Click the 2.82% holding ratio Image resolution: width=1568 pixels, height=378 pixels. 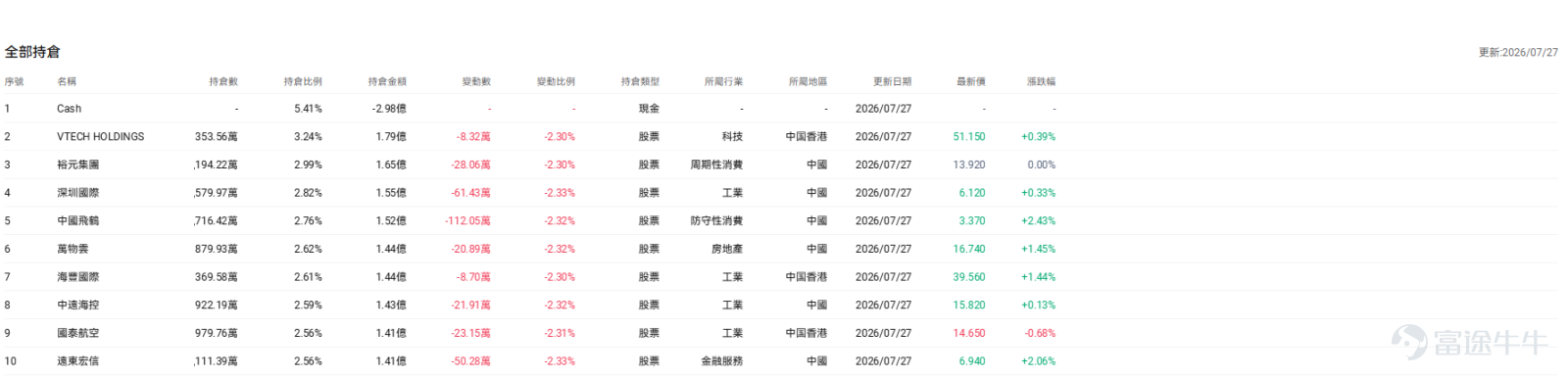[x=308, y=193]
